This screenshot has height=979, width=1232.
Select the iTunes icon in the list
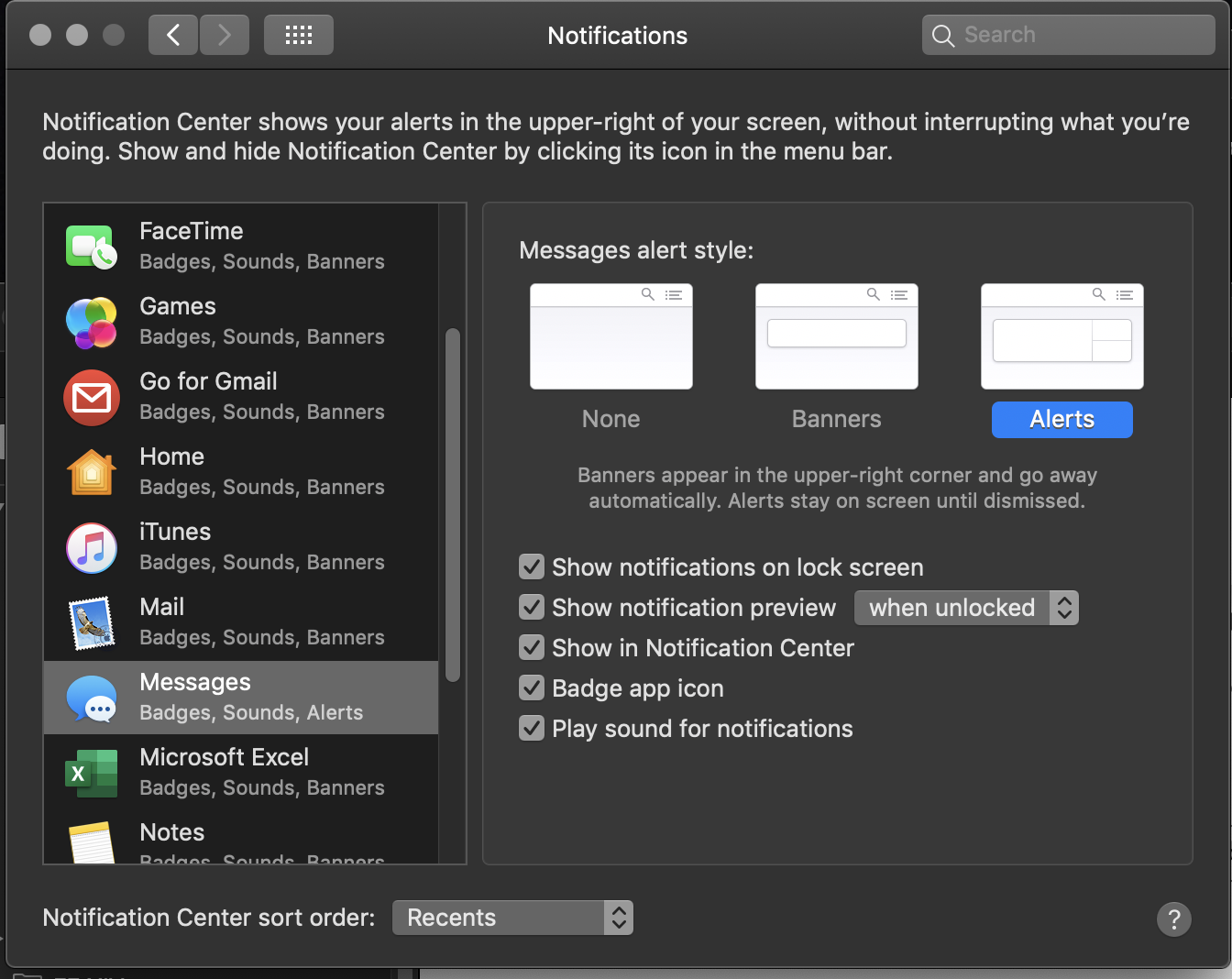(x=91, y=548)
